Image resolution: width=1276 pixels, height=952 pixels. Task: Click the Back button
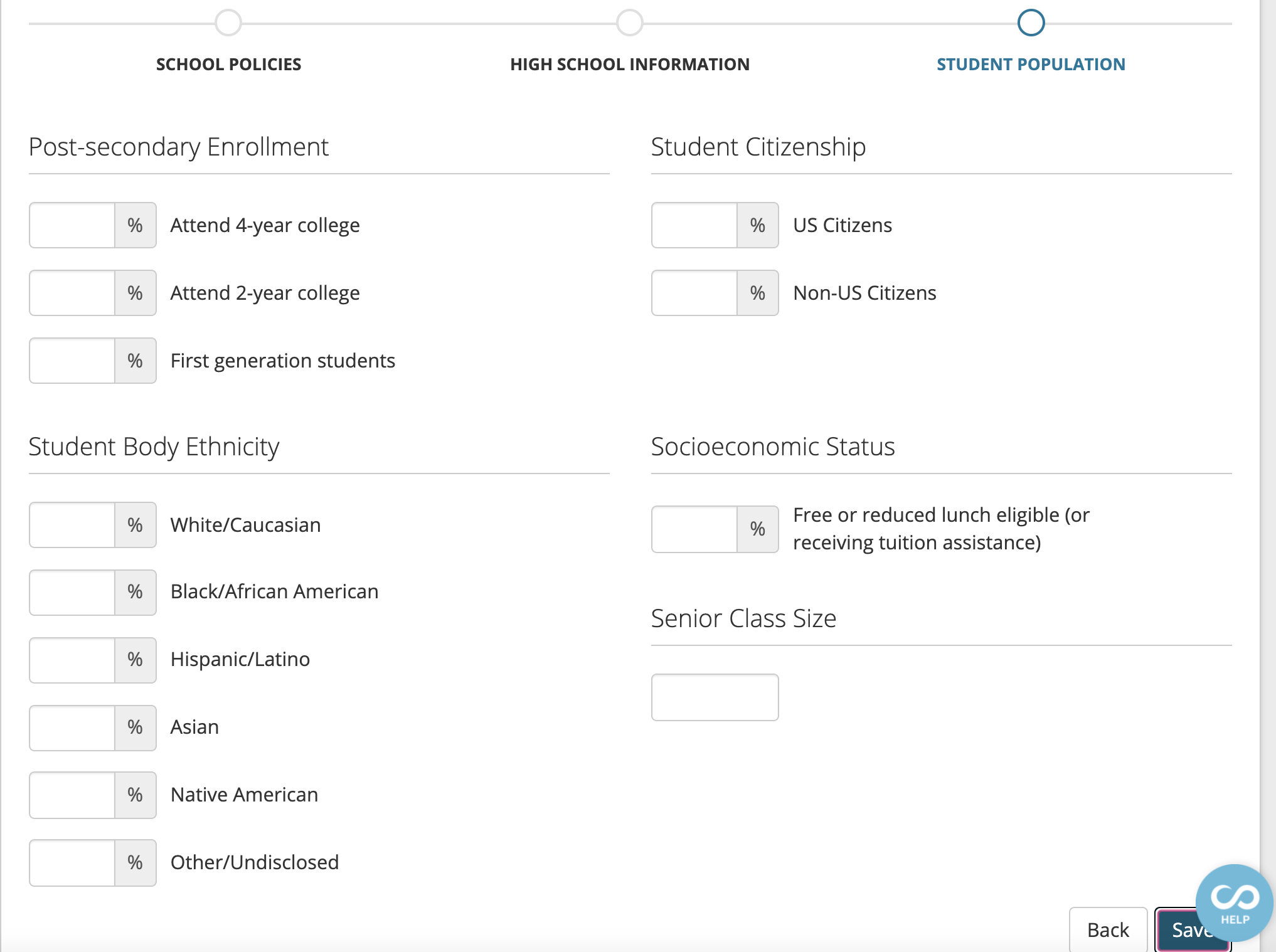1109,929
